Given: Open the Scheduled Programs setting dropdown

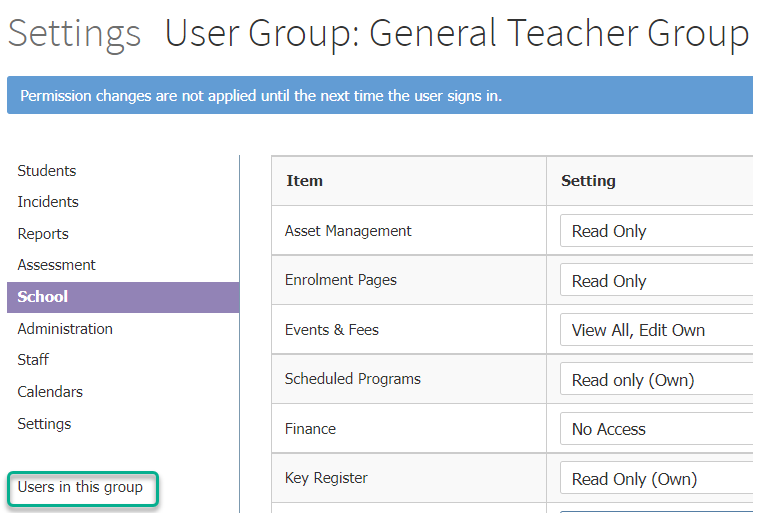Looking at the screenshot, I should coord(657,380).
